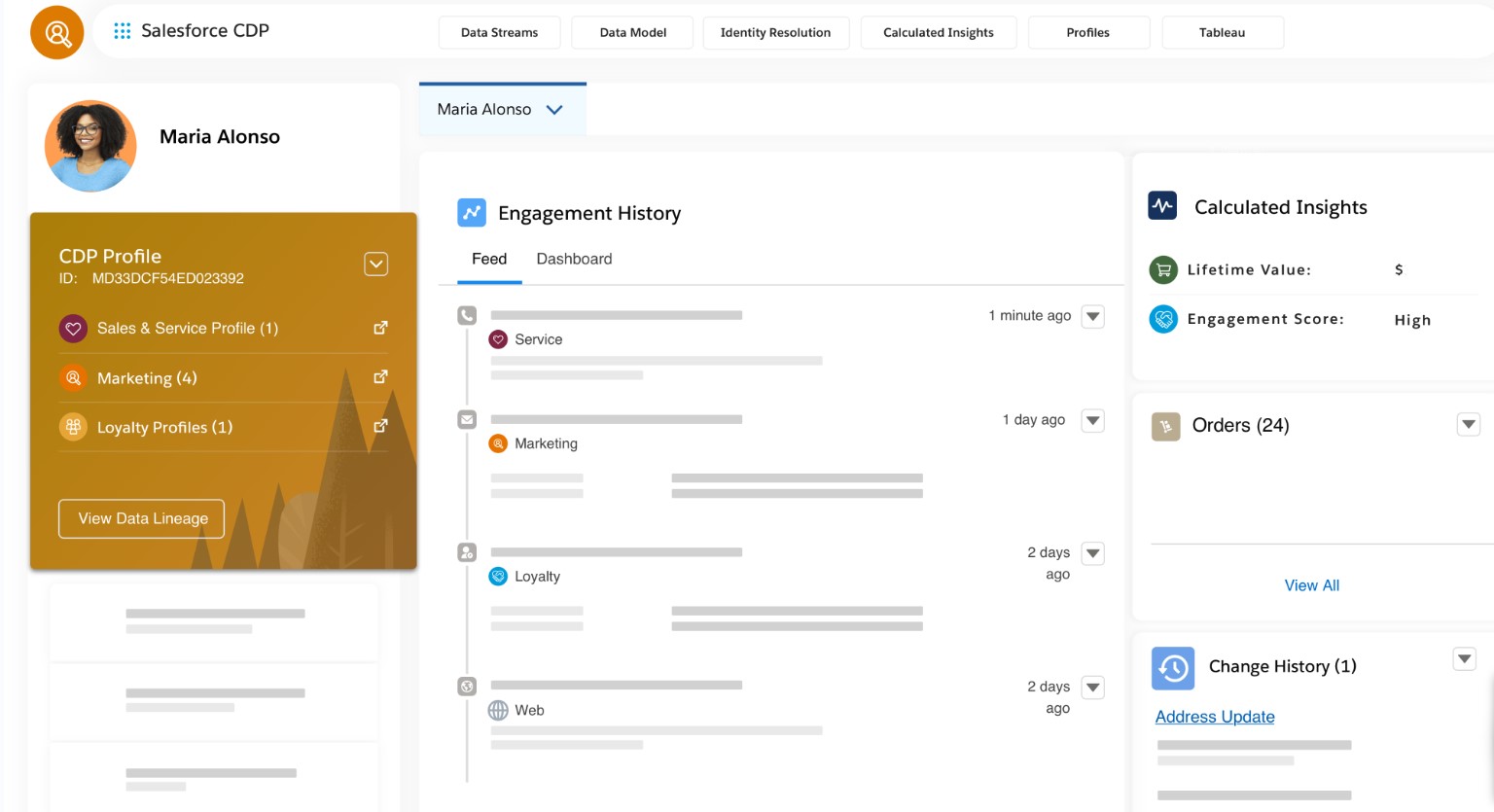
Task: Click the Loyalty Profiles badge icon
Action: (73, 426)
